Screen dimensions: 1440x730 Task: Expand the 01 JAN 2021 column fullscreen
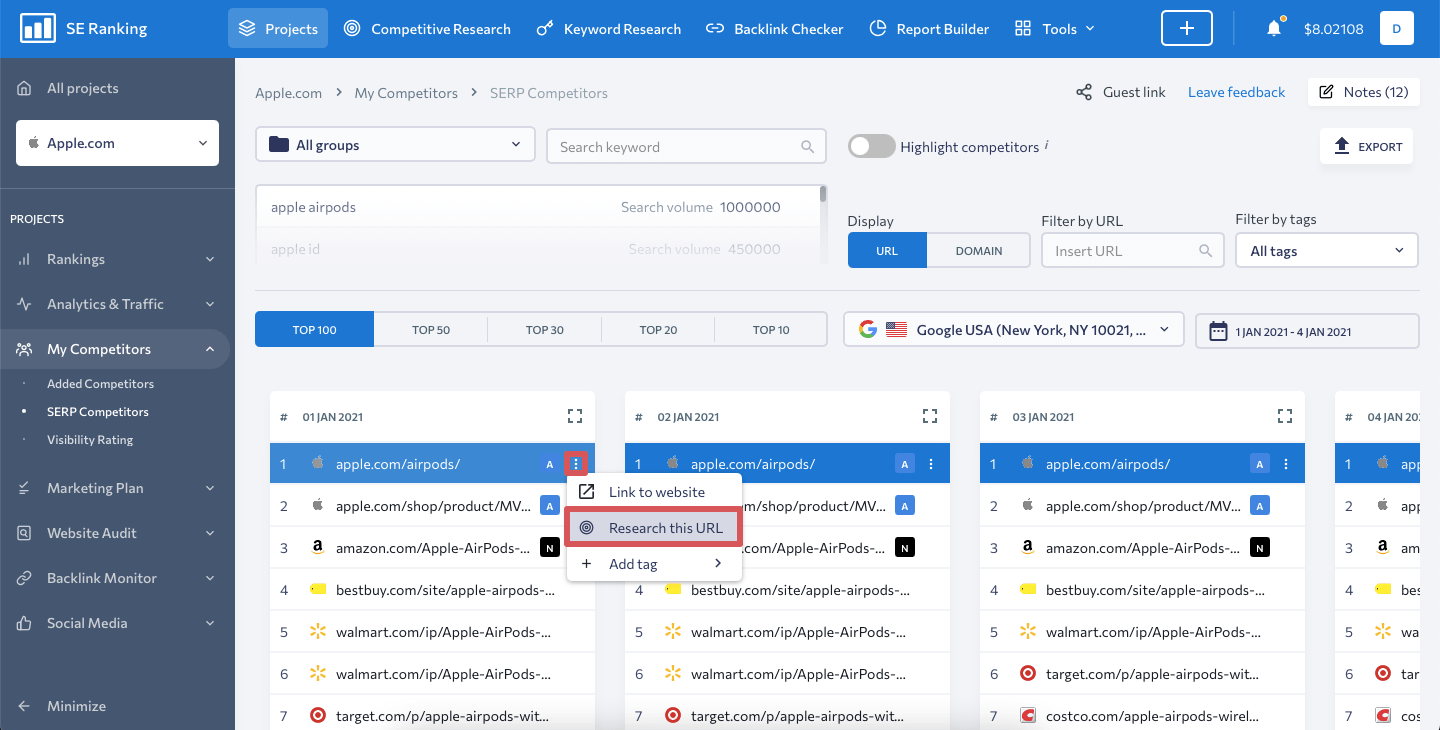tap(575, 416)
